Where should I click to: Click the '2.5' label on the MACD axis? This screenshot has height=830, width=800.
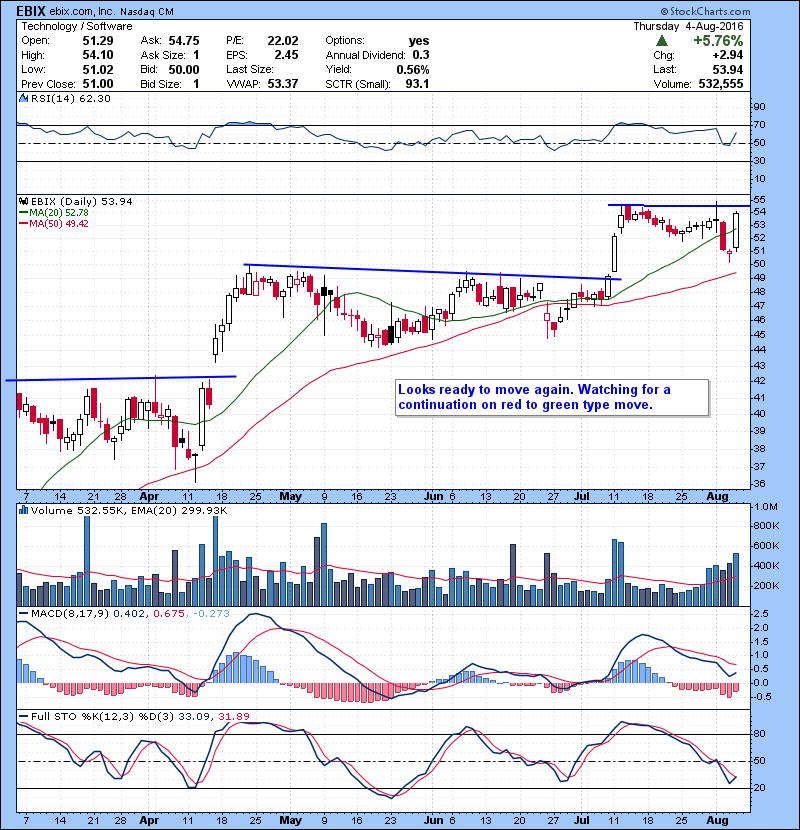click(x=761, y=614)
